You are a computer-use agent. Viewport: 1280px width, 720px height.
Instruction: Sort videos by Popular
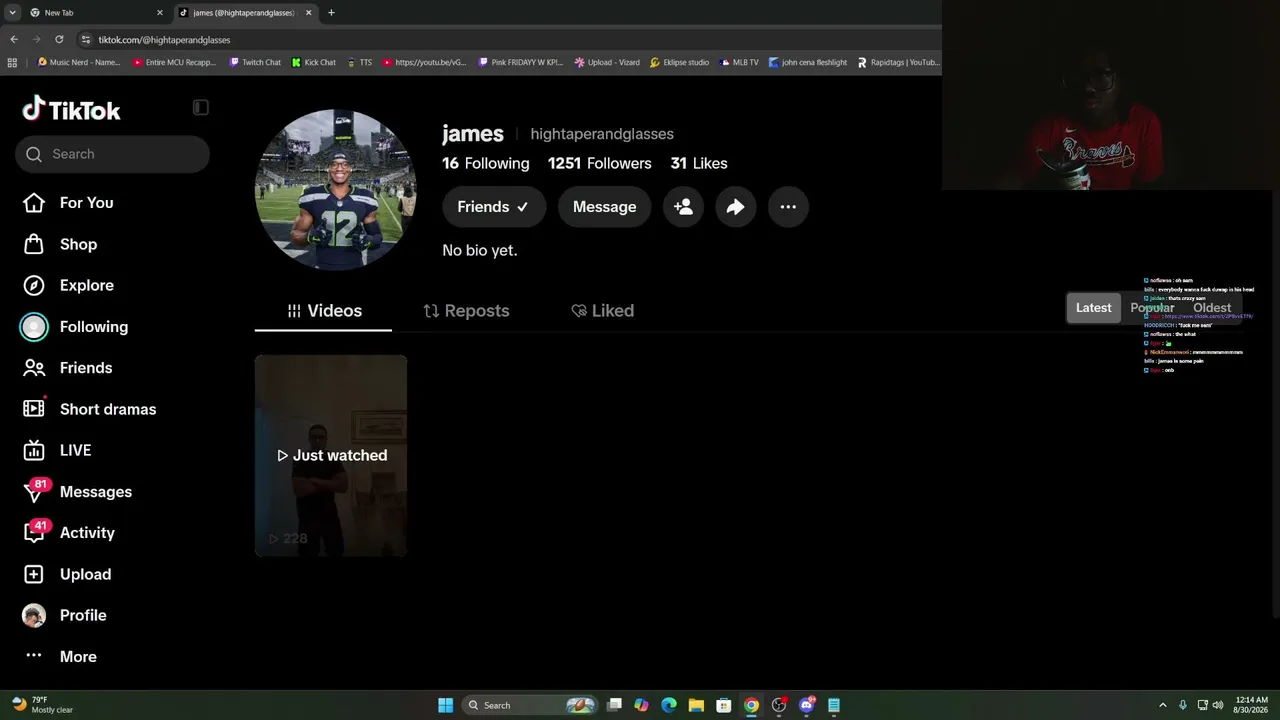pos(1152,308)
